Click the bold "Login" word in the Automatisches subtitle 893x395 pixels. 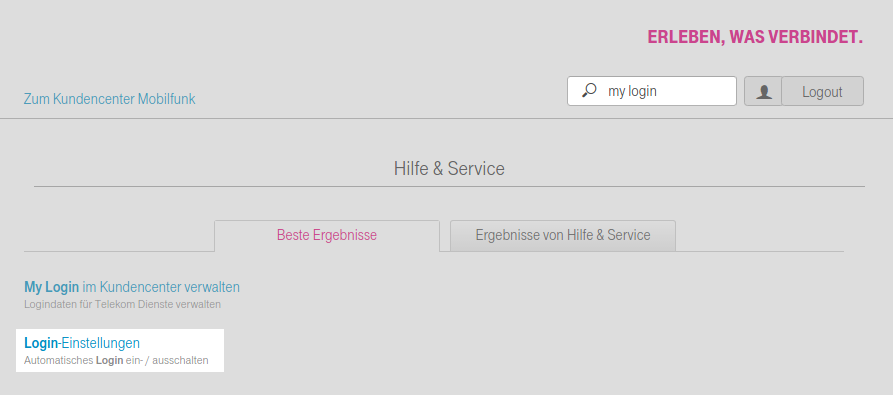click(109, 360)
